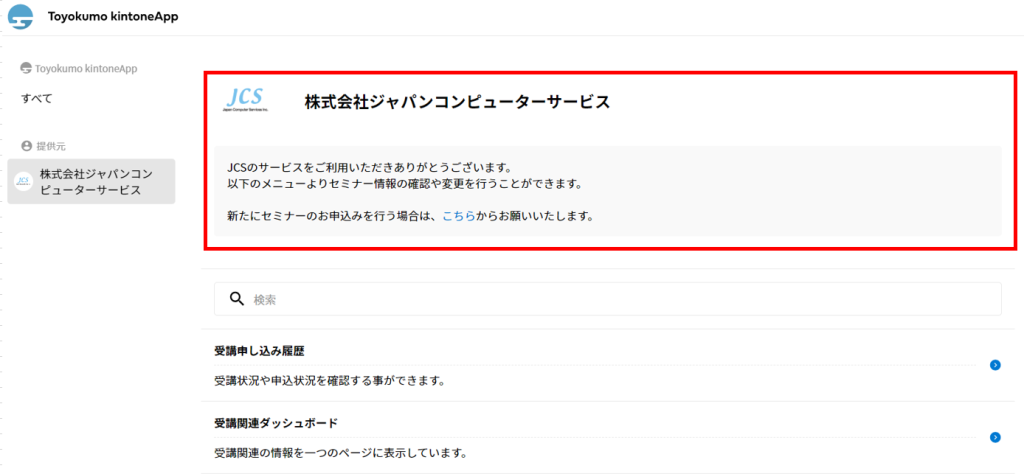The image size is (1024, 474).
Task: Select 株式会社ジャパンコンピューターサービス in the sidebar
Action: [91, 182]
